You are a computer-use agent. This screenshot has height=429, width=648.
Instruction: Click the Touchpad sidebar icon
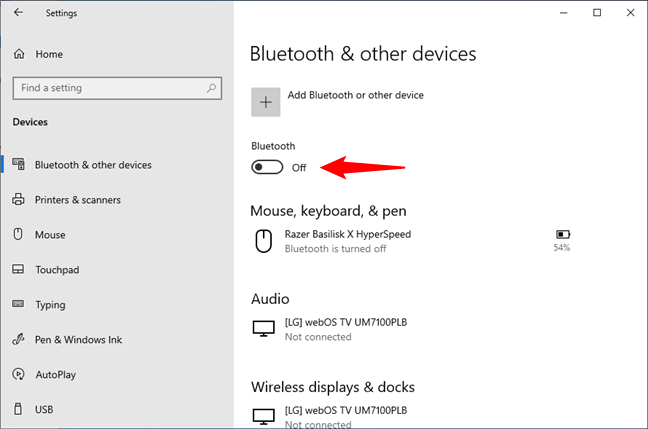[18, 269]
